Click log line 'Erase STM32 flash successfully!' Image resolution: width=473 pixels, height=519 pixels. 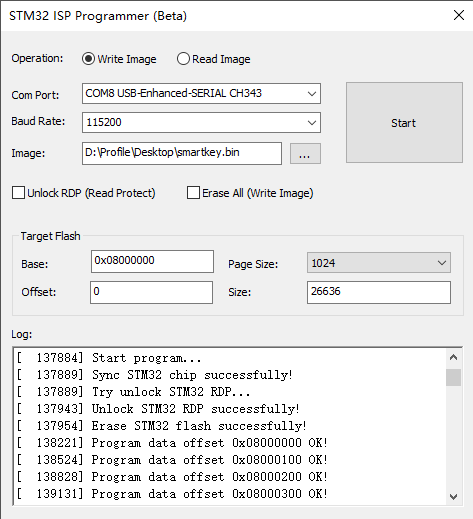point(161,426)
